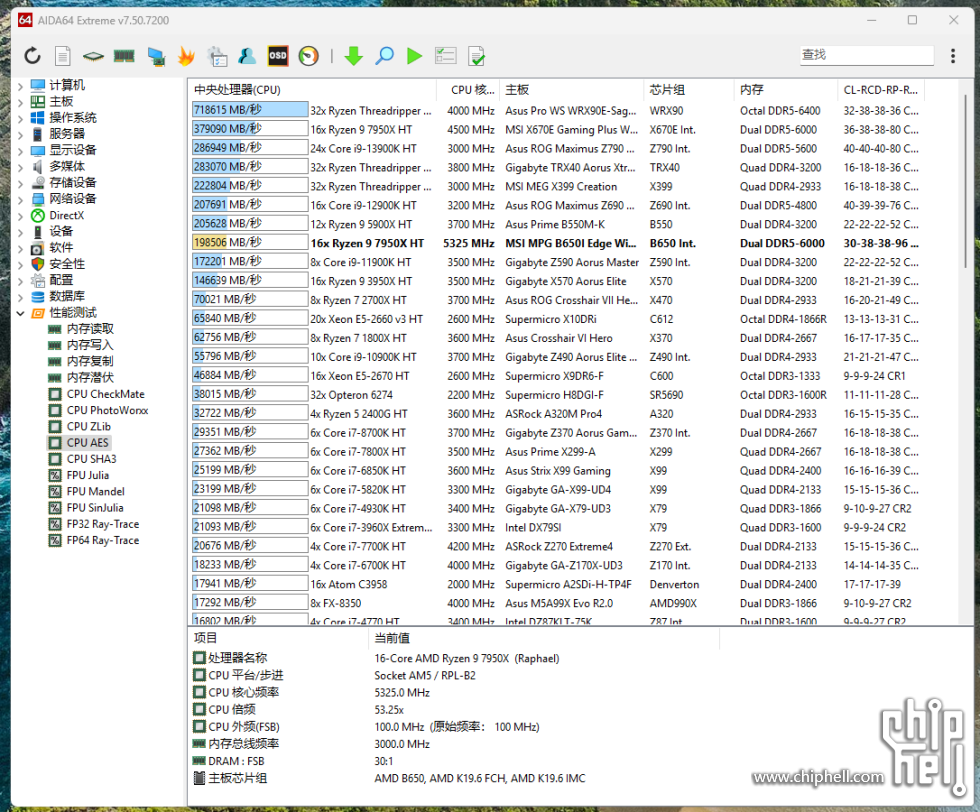
Task: Open the 内存复制 benchmark
Action: [x=90, y=362]
